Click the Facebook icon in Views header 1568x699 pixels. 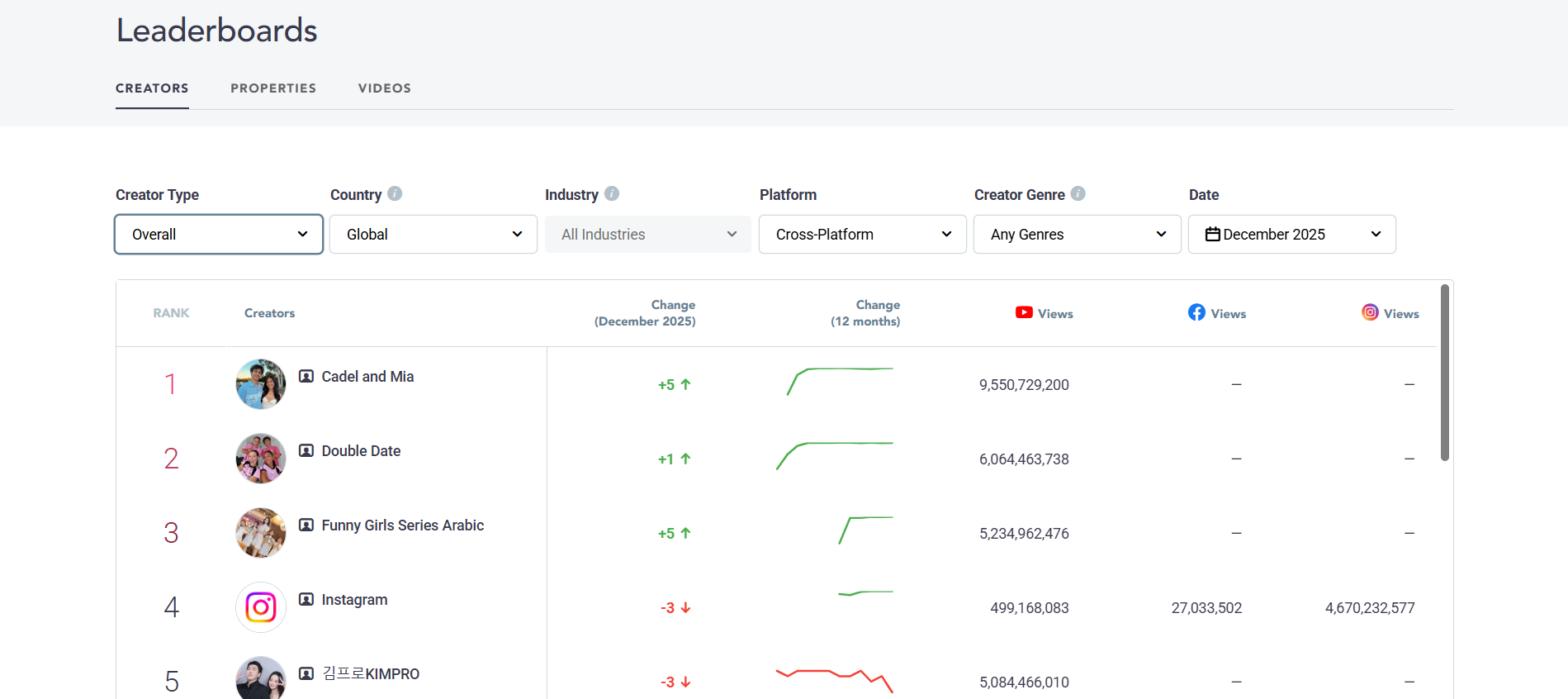point(1196,312)
